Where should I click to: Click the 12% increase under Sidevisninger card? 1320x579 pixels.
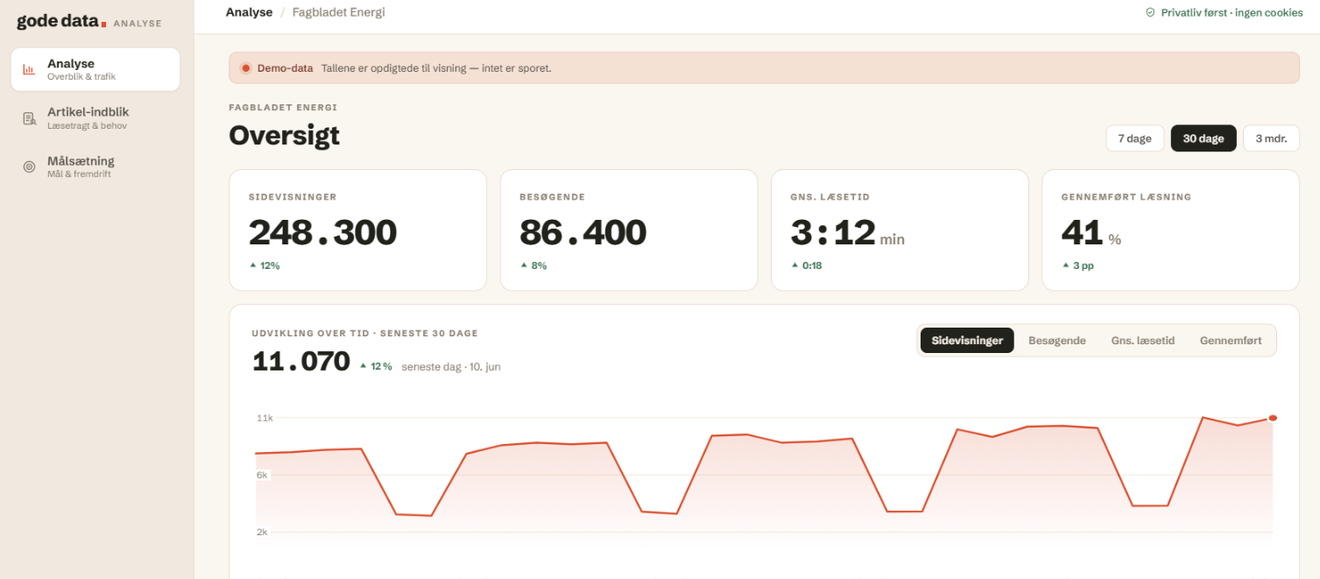pyautogui.click(x=265, y=266)
